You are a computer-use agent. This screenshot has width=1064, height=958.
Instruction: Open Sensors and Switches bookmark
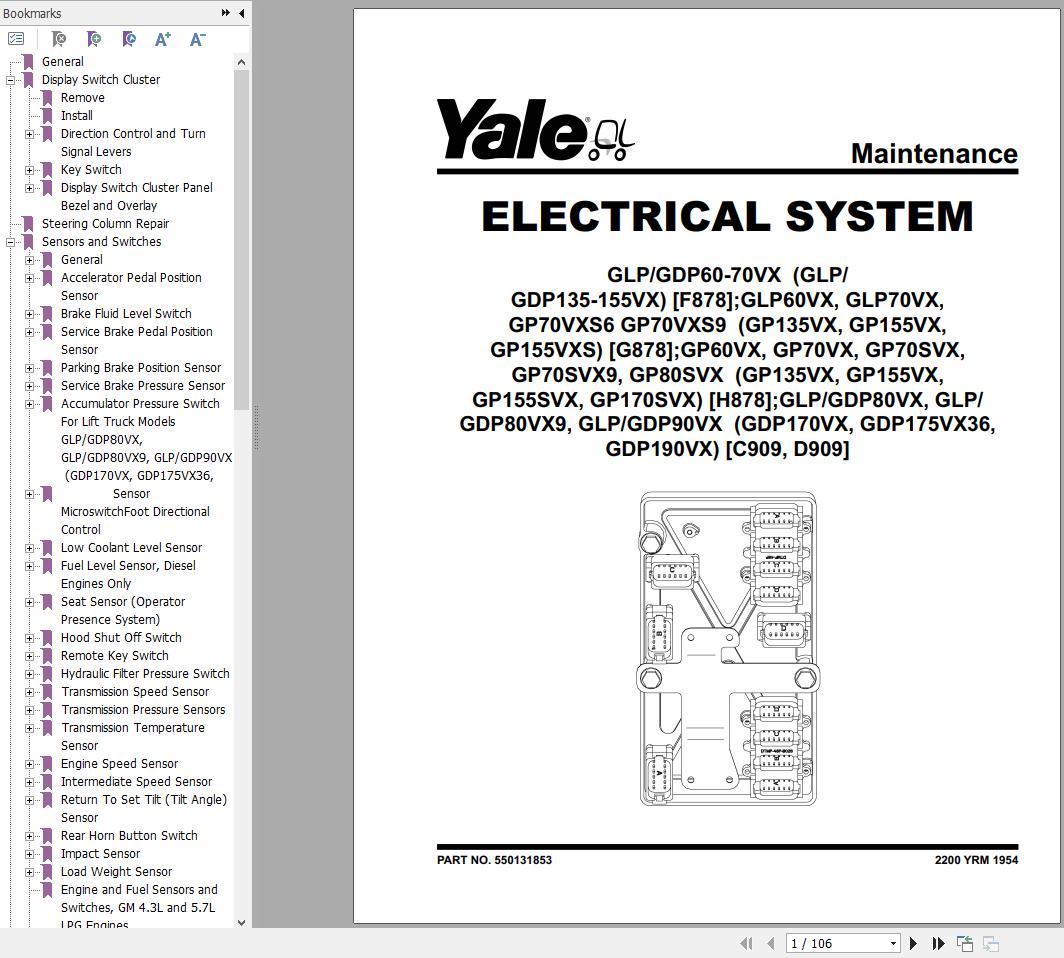point(101,242)
